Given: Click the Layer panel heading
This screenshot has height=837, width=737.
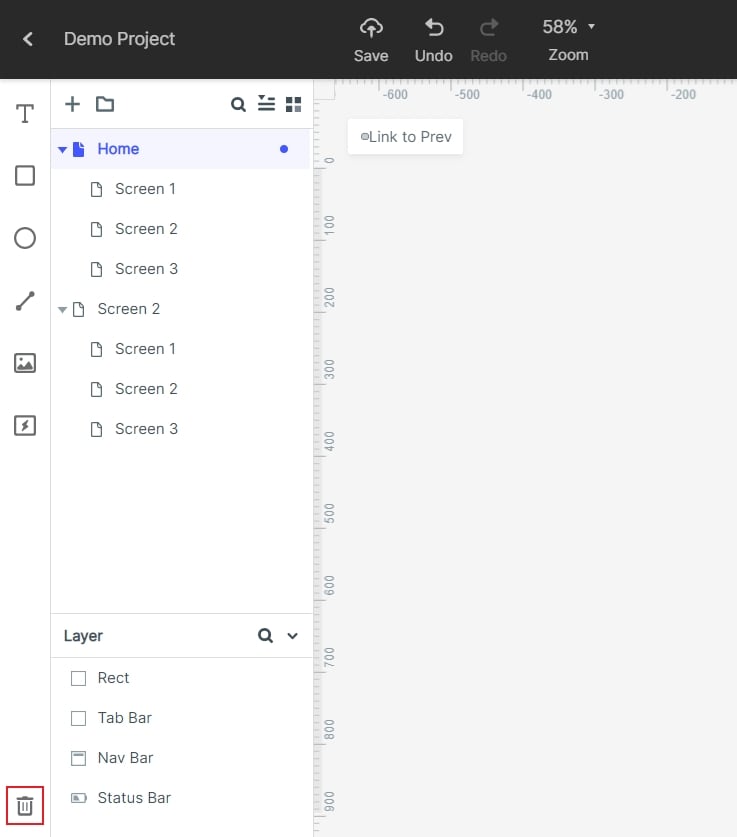Looking at the screenshot, I should click(x=83, y=636).
